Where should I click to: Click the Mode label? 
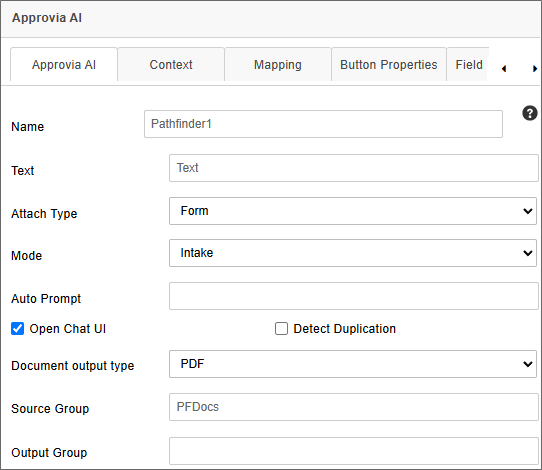click(x=27, y=256)
